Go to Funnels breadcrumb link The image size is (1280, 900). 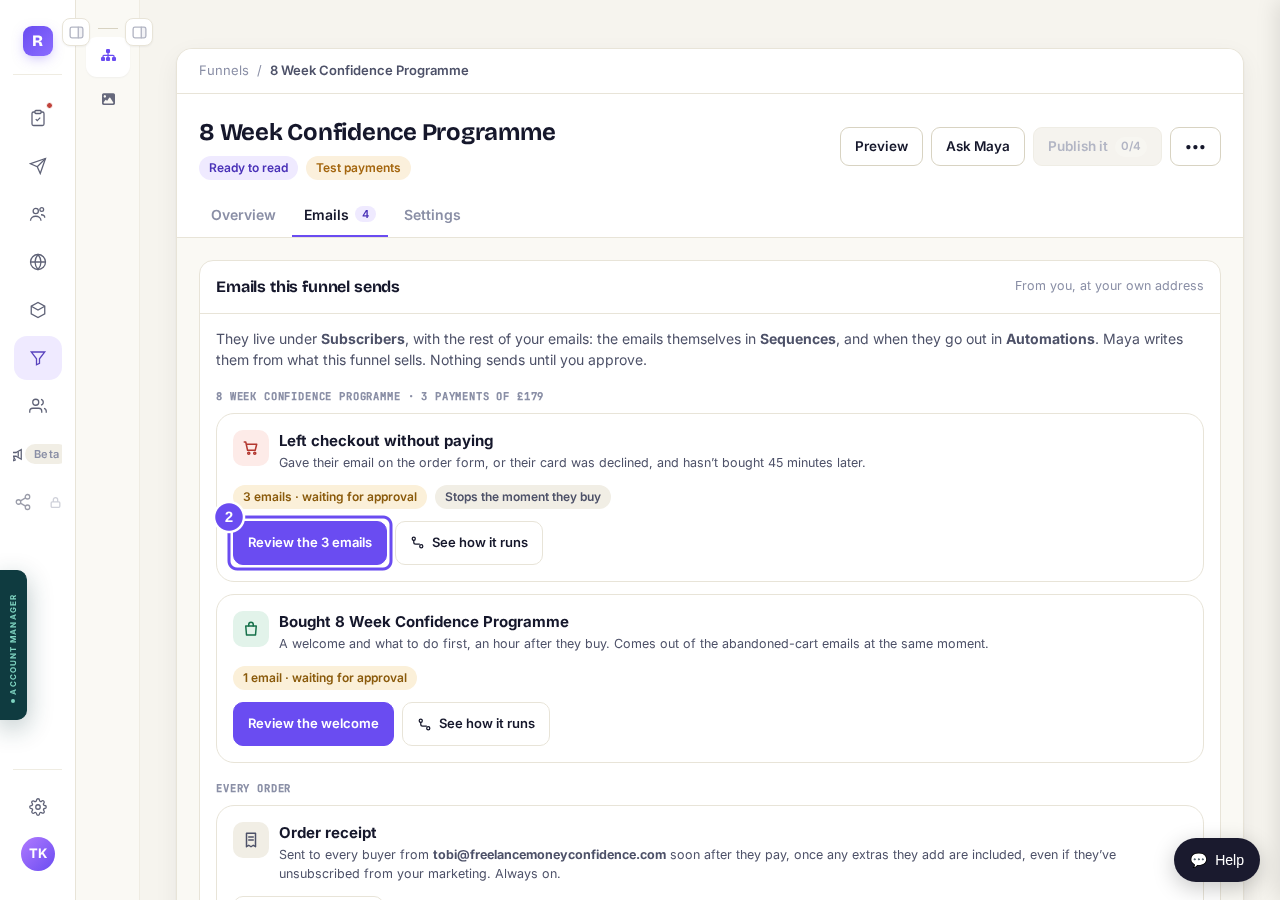(x=224, y=70)
